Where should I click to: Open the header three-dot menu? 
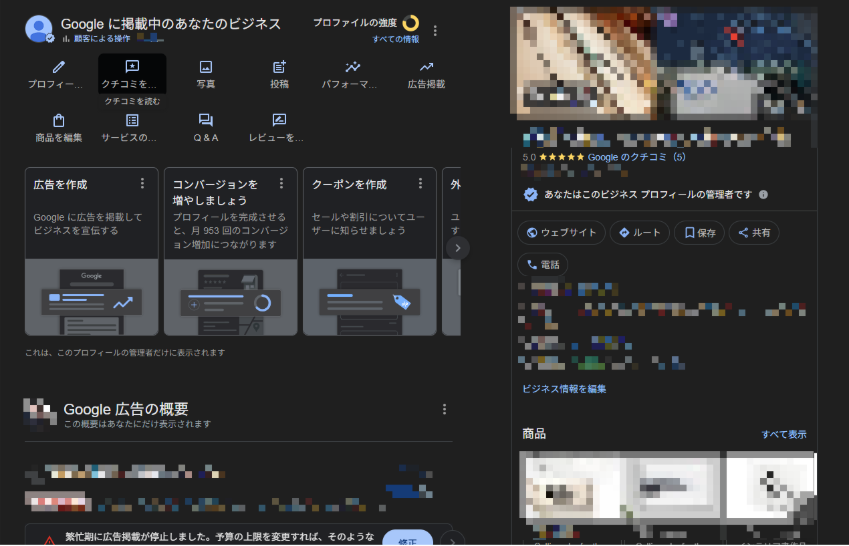point(435,31)
